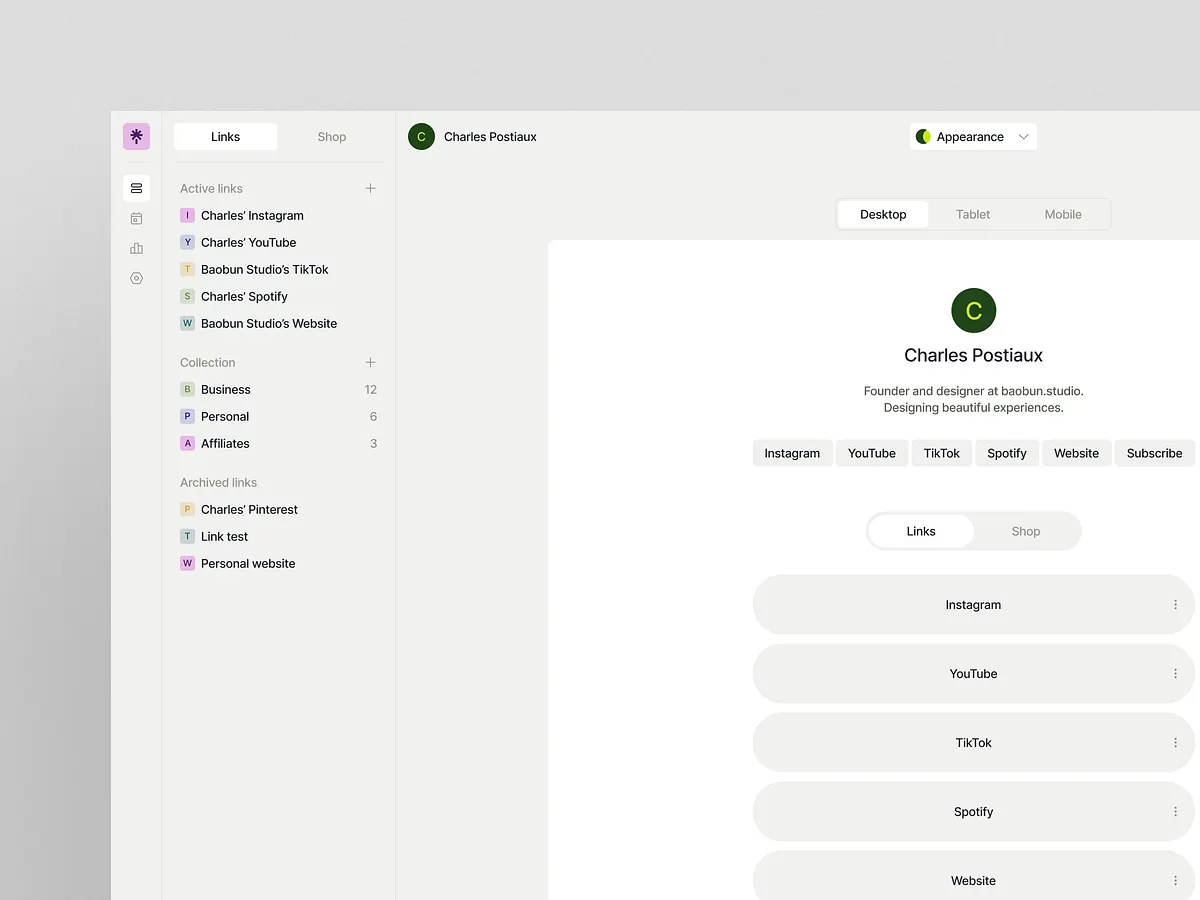Open the calendar icon in sidebar
This screenshot has width=1200, height=900.
136,218
